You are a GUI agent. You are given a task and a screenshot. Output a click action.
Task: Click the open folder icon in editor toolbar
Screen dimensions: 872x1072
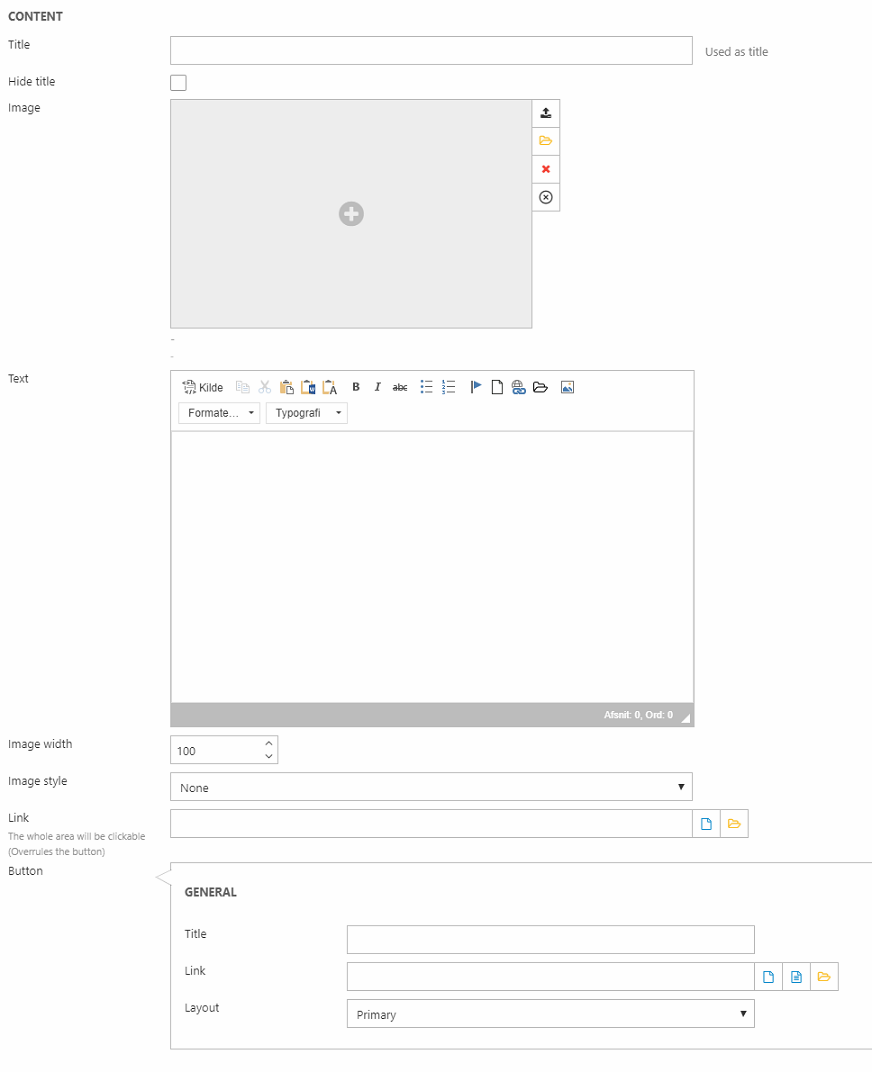point(540,387)
